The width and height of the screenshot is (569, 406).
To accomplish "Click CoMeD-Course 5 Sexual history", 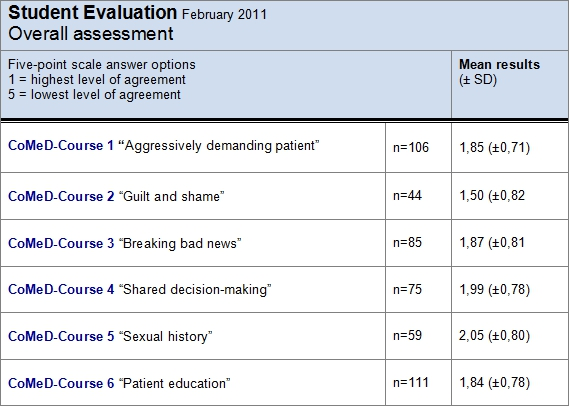I will click(110, 336).
